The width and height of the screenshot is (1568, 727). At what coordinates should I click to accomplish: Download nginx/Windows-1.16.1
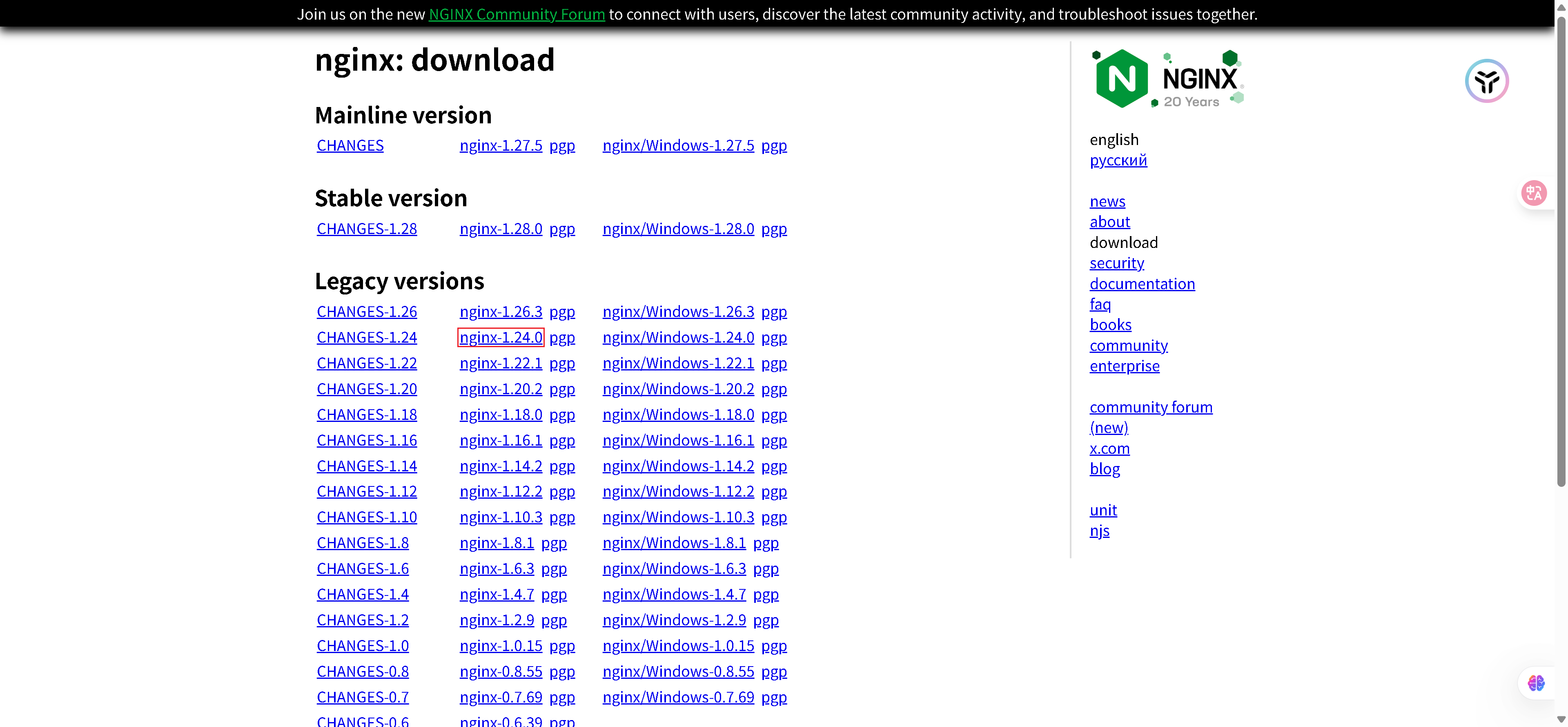[x=678, y=440]
